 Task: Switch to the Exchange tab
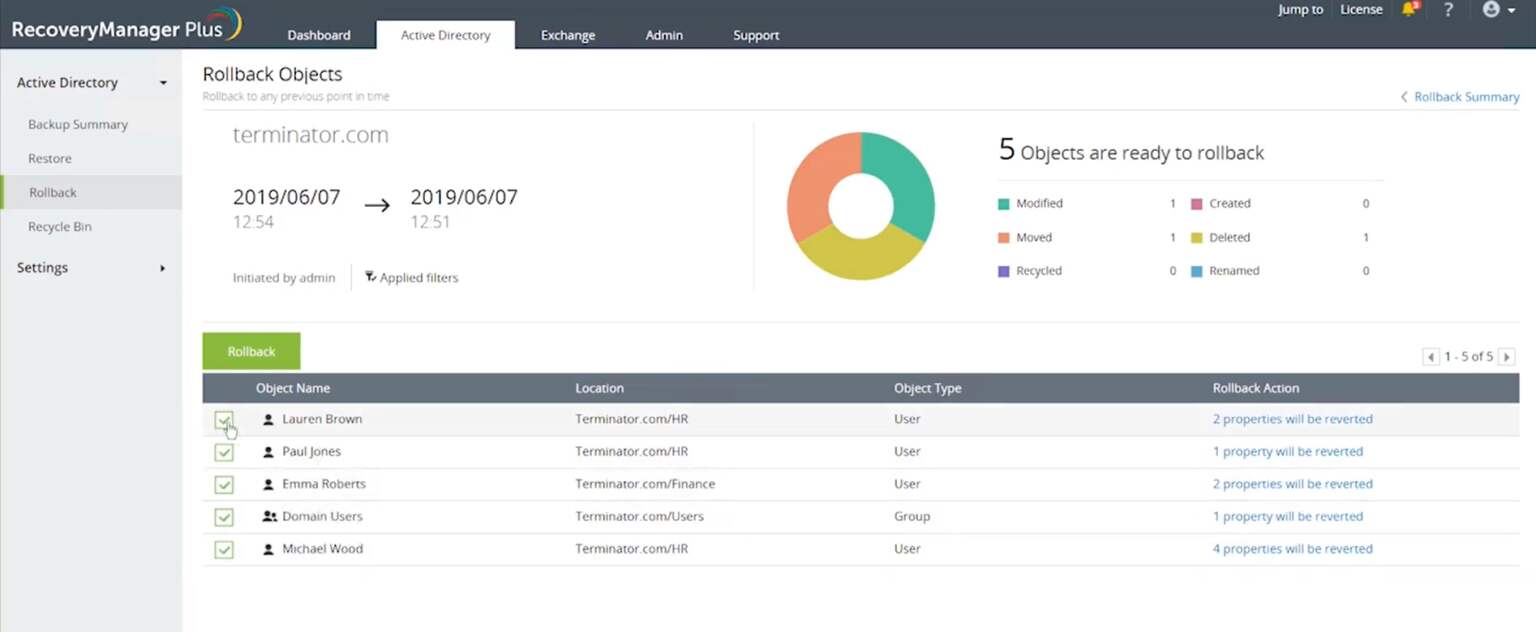(567, 35)
